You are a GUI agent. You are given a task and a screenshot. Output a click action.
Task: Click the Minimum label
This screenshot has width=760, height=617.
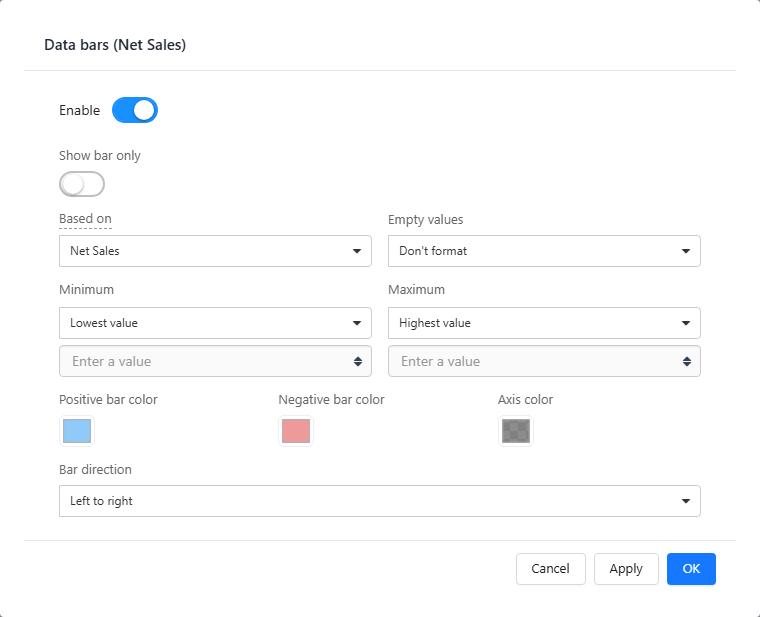coord(86,289)
